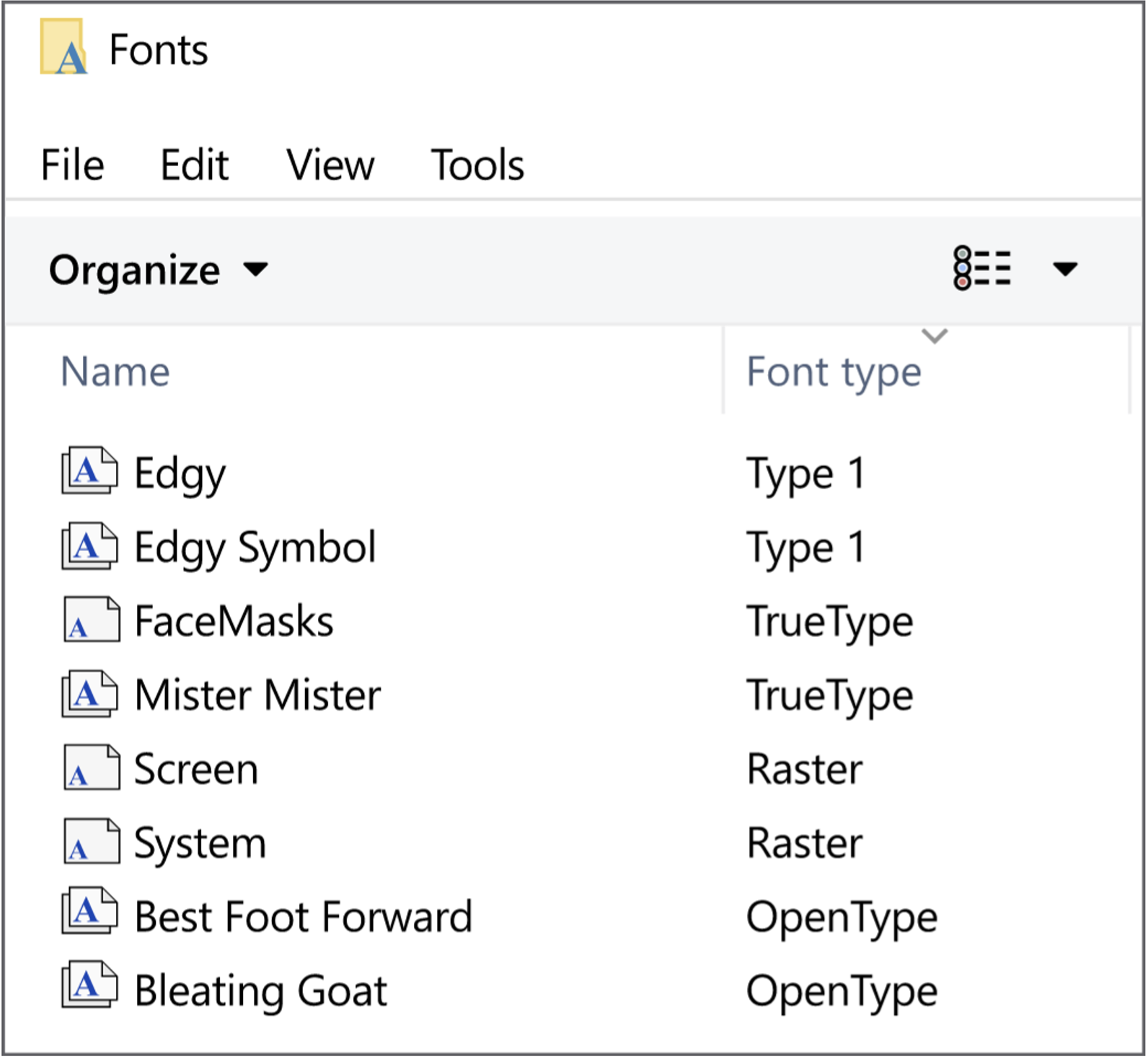
Task: Click the FaceMasks font file icon
Action: coord(91,620)
